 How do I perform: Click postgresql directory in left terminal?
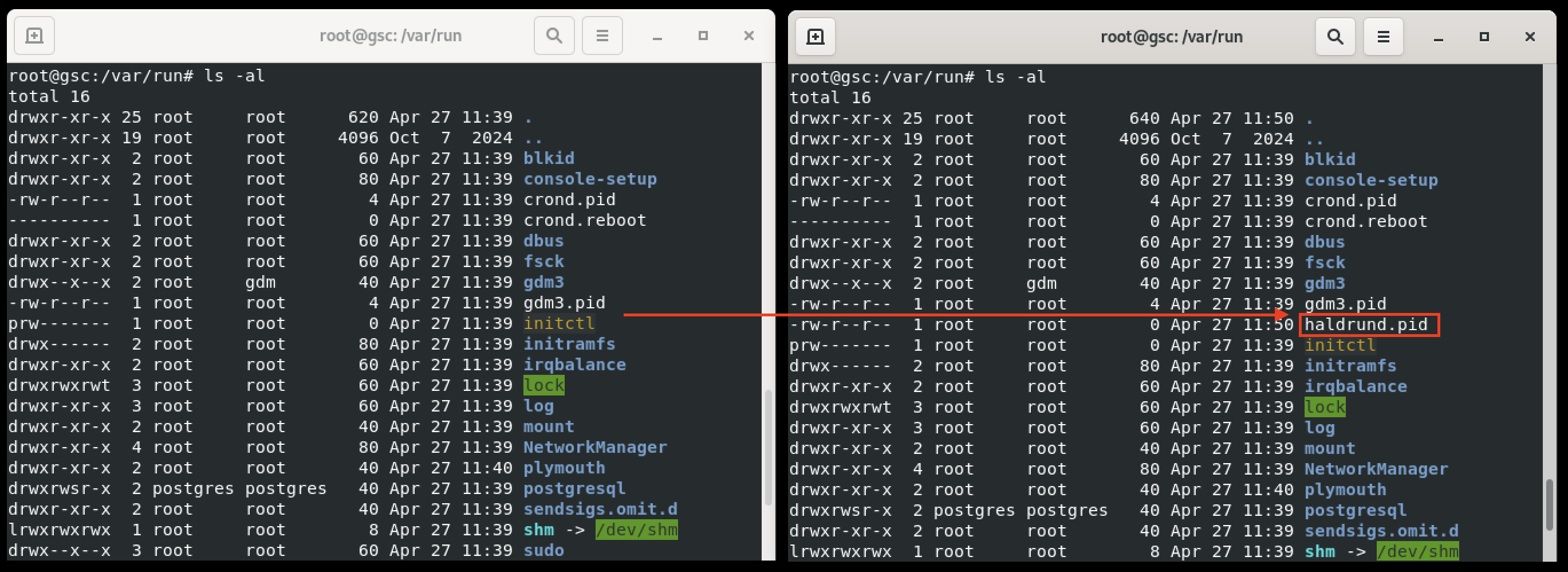coord(574,488)
